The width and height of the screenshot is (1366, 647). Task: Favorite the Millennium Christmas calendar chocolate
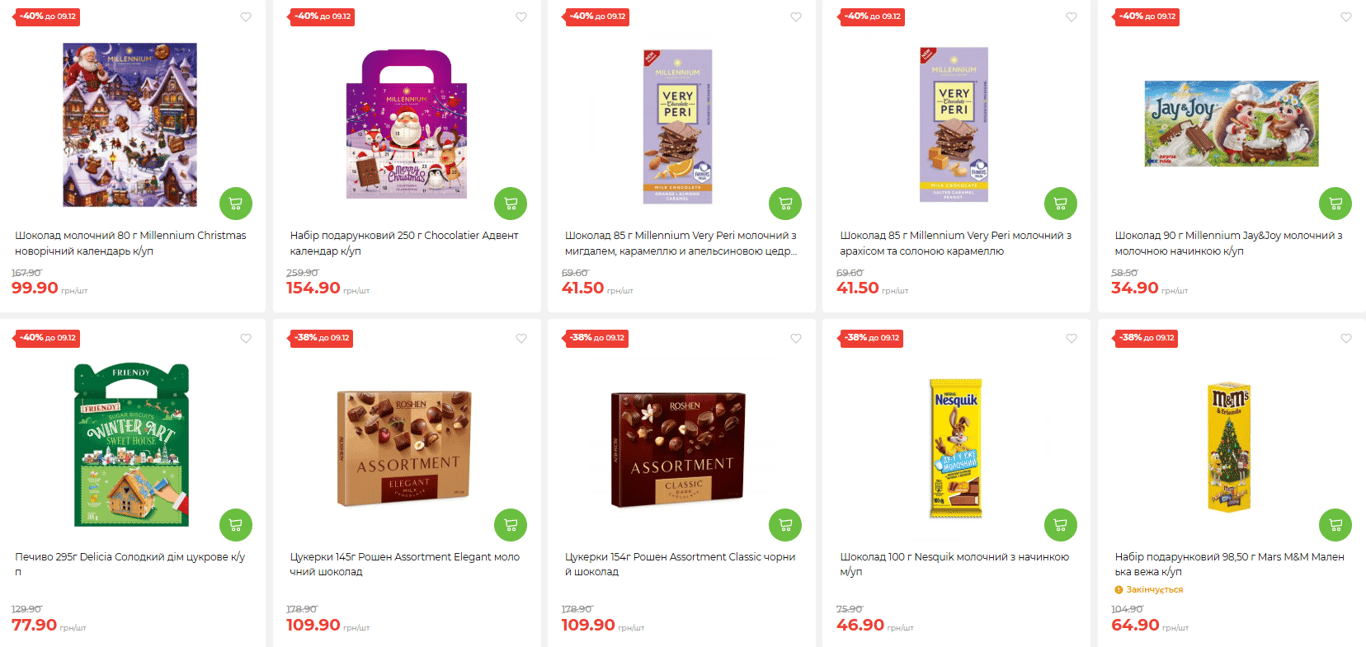coord(246,17)
